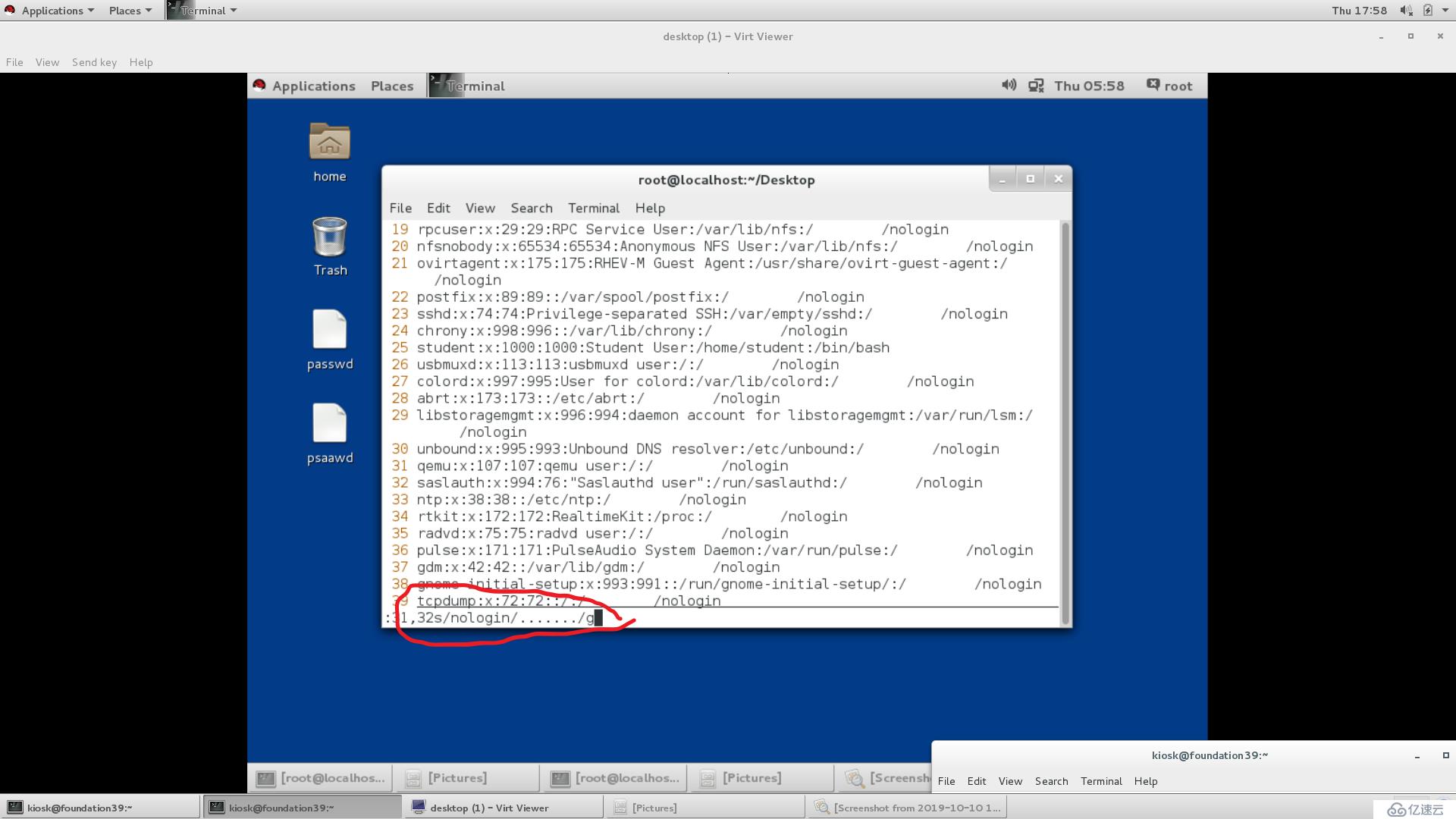This screenshot has width=1456, height=819.
Task: Toggle the Virt Viewer display window
Action: point(1410,36)
